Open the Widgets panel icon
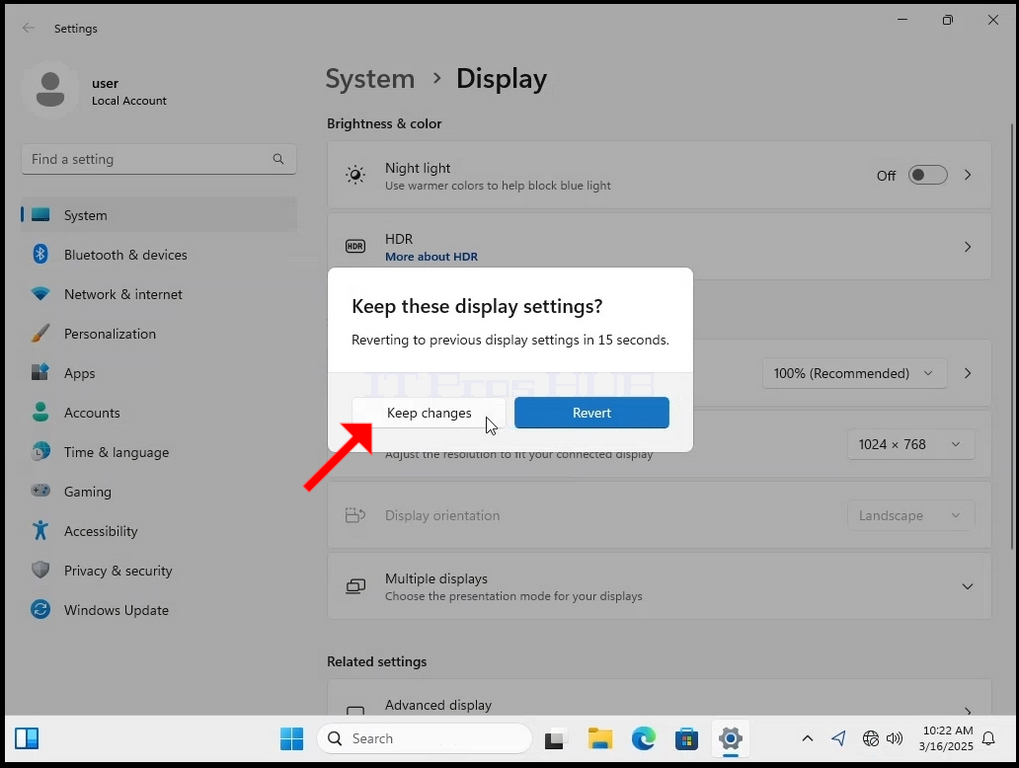Viewport: 1019px width, 768px height. 27,739
